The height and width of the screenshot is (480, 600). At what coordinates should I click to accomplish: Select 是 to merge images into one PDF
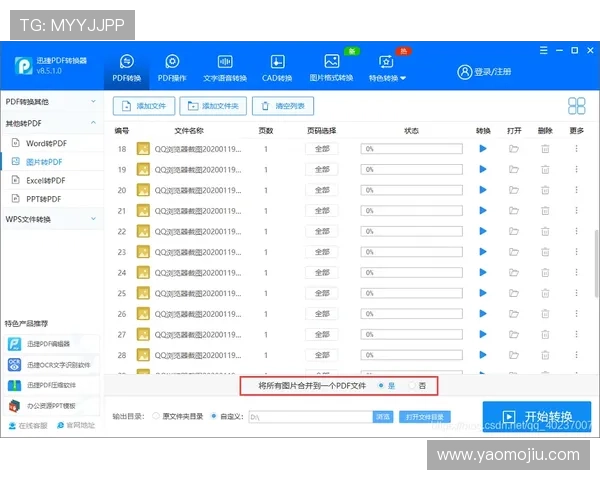pyautogui.click(x=380, y=385)
